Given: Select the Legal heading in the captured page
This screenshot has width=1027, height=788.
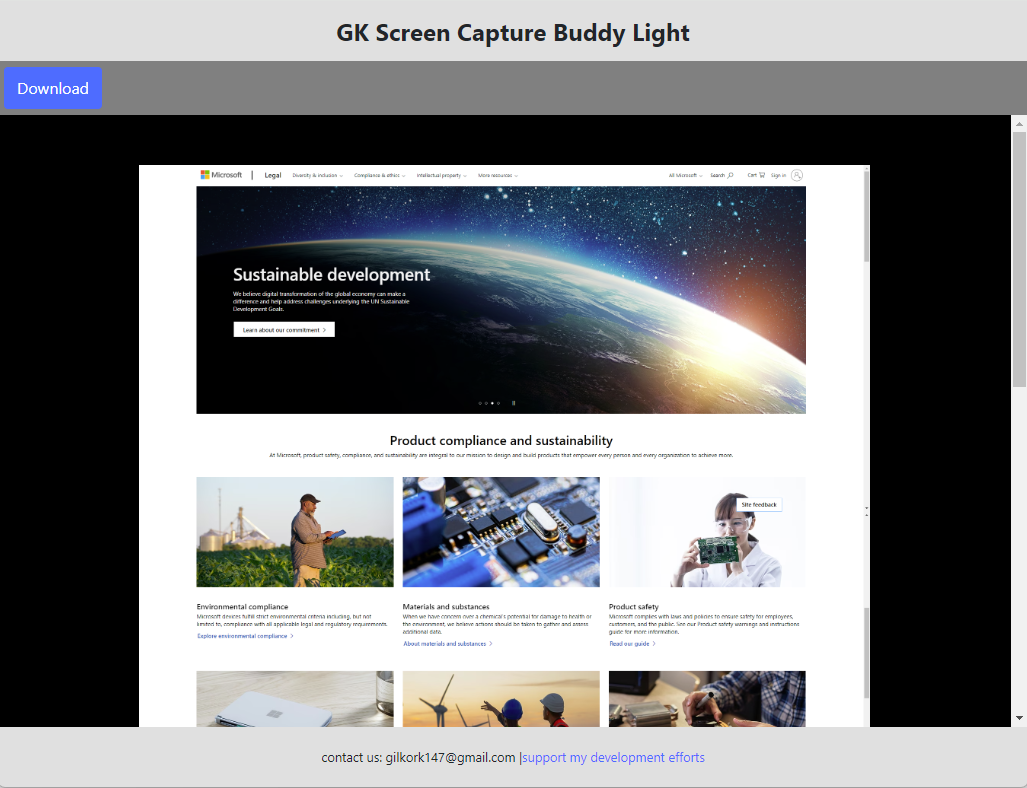Looking at the screenshot, I should [x=272, y=176].
